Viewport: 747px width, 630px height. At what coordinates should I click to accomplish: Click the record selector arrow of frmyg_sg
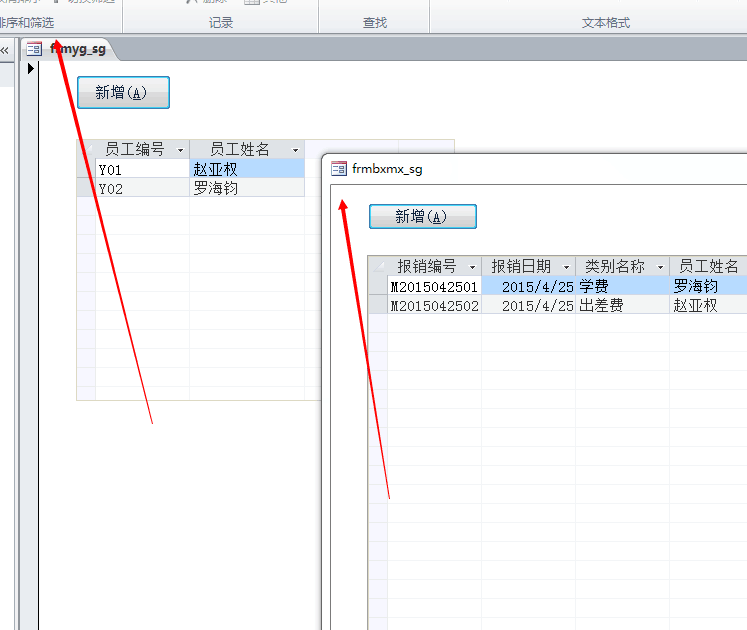click(30, 69)
